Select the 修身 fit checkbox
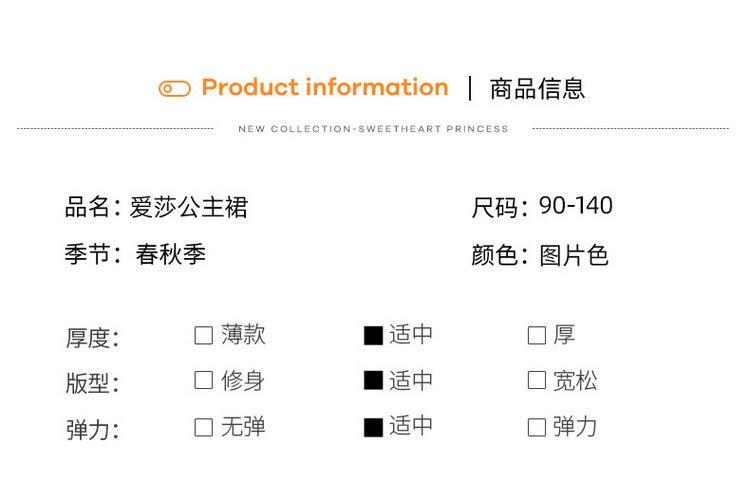Screen dimensions: 750x482 tap(204, 380)
